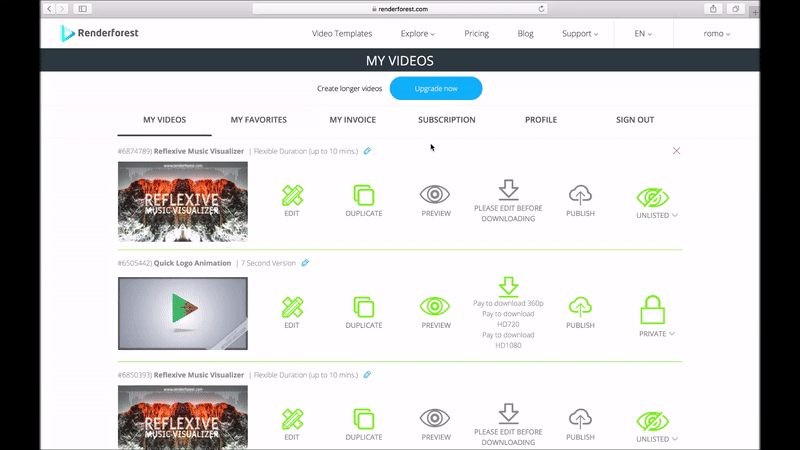800x450 pixels.
Task: Go back in Safari browser
Action: coord(49,9)
